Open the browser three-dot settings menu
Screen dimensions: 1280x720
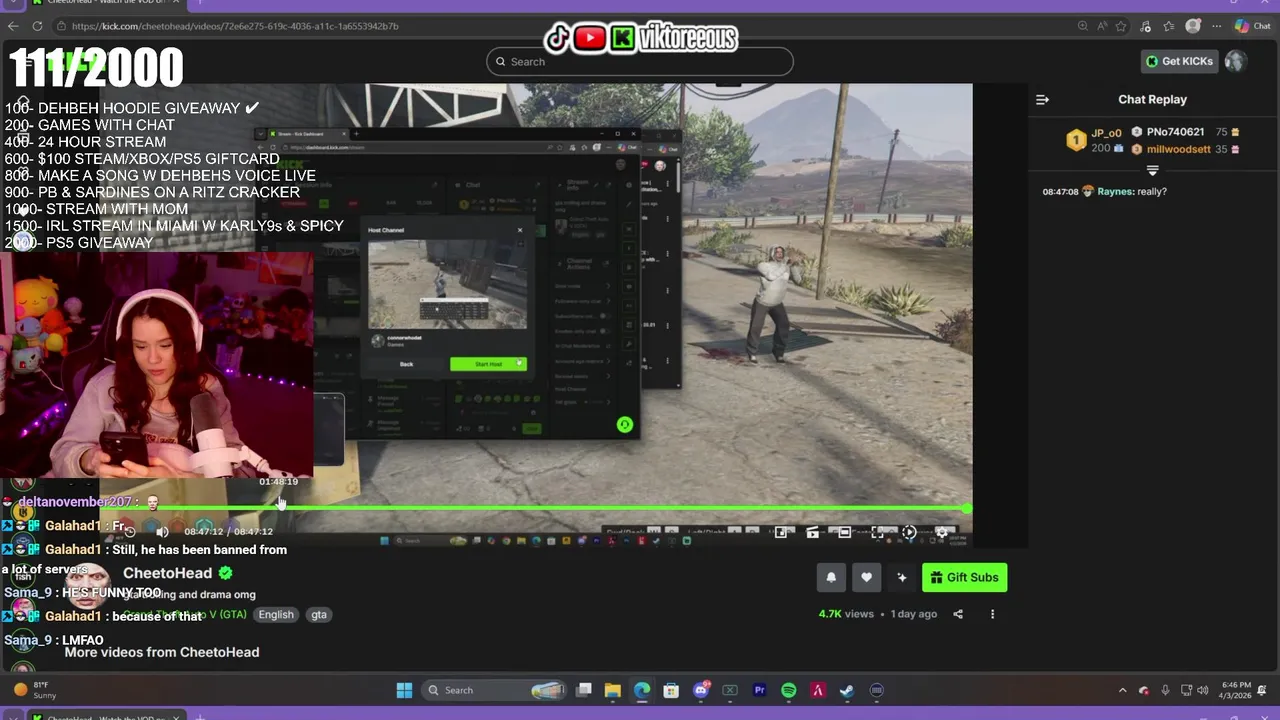click(x=1216, y=26)
